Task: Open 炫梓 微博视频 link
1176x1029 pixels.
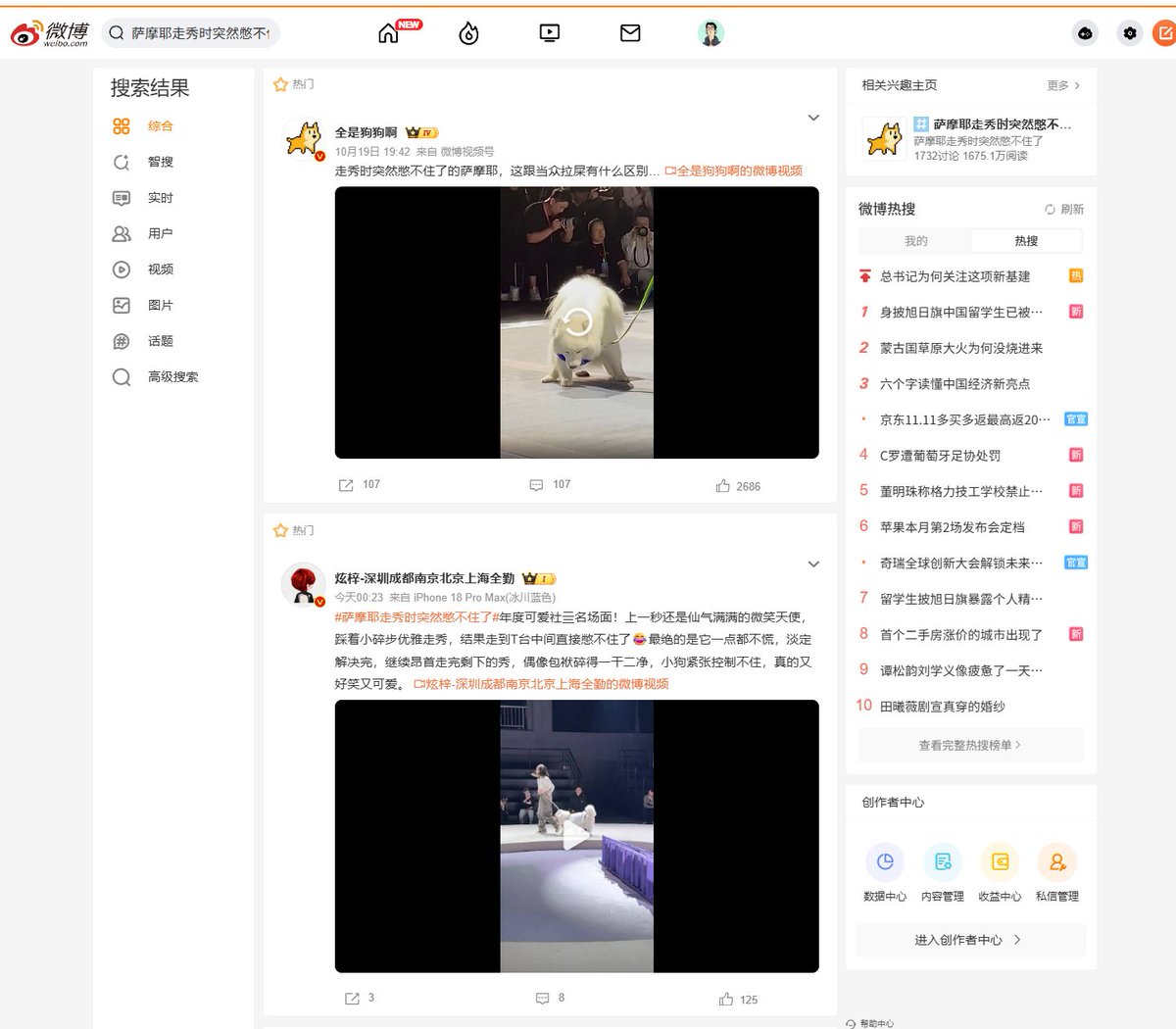Action: [542, 684]
